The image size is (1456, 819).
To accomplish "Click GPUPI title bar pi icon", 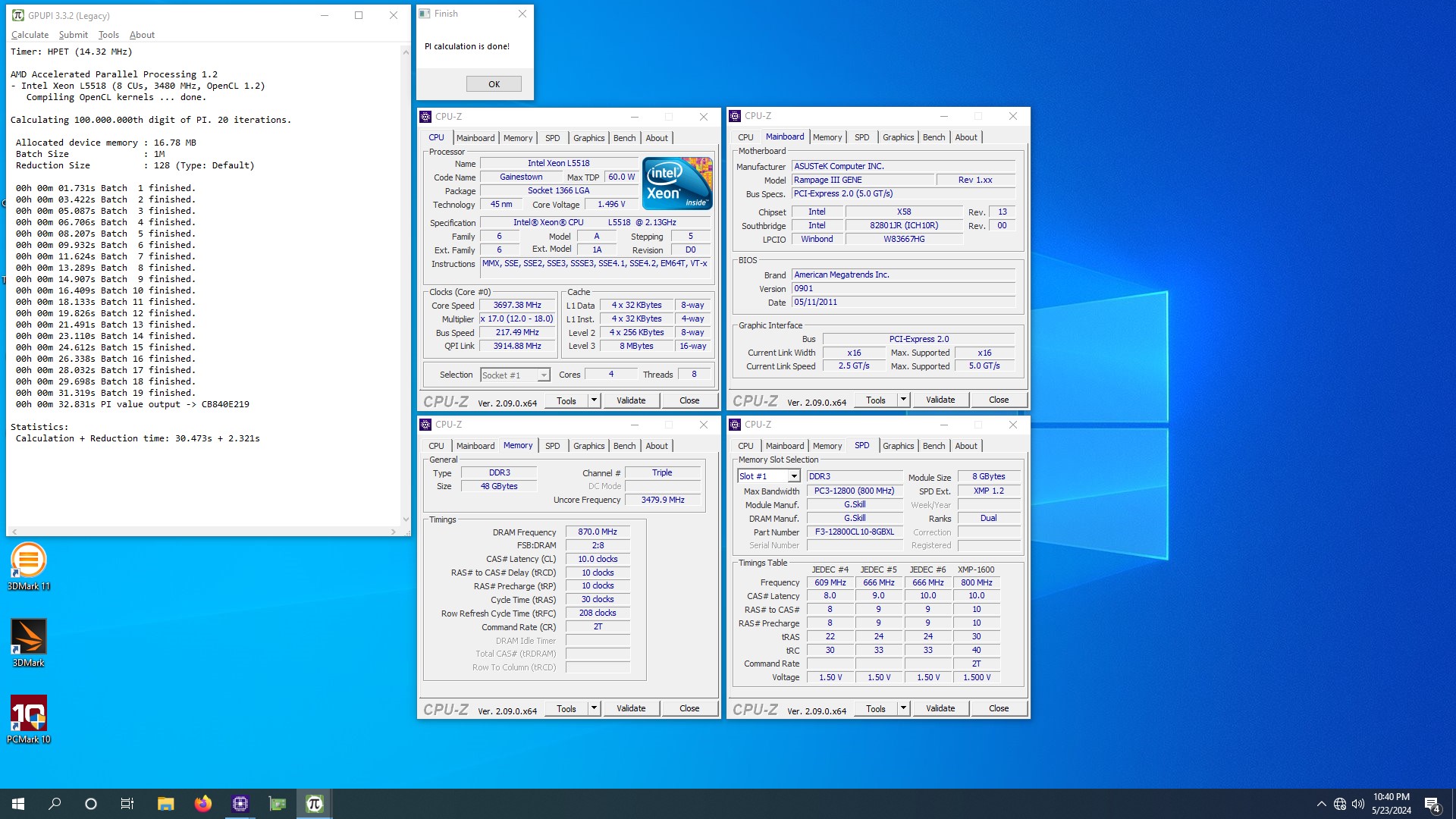I will [x=18, y=15].
